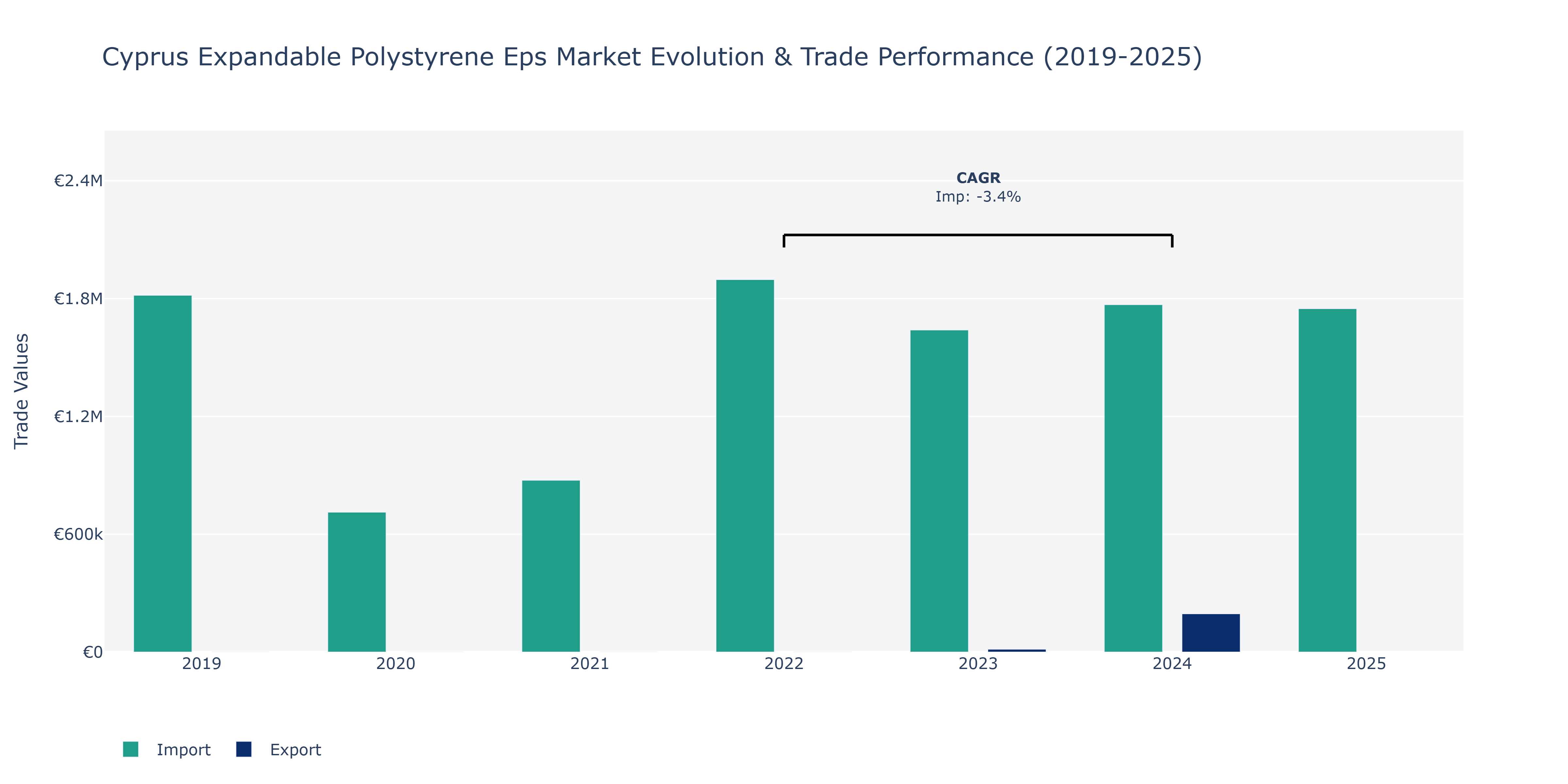This screenshot has width=1568, height=784.
Task: Click the 2025 x-axis label
Action: 1366,663
